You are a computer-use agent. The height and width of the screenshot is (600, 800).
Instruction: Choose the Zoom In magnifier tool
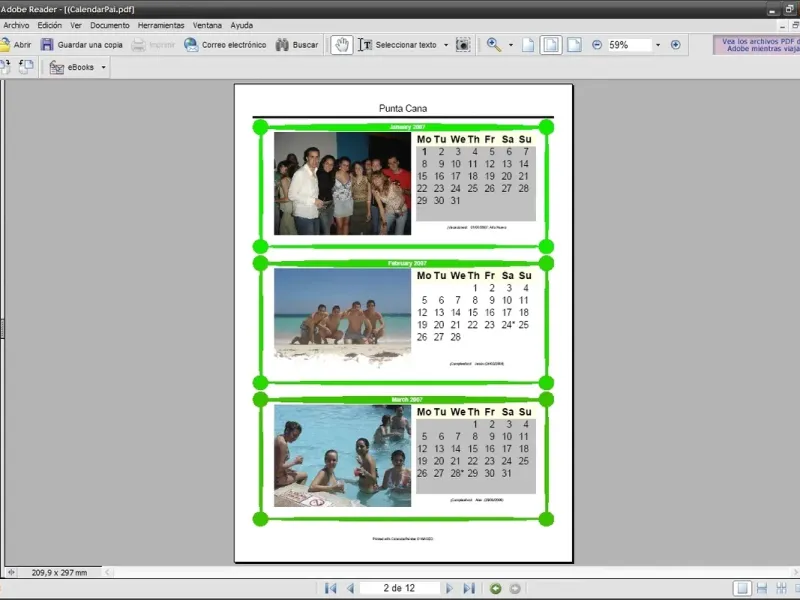click(x=493, y=45)
